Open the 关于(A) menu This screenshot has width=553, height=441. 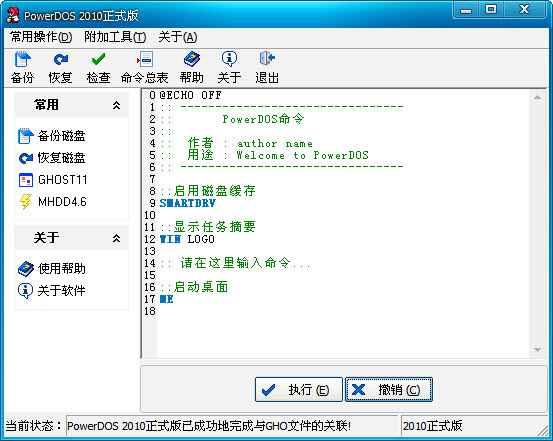tap(178, 37)
